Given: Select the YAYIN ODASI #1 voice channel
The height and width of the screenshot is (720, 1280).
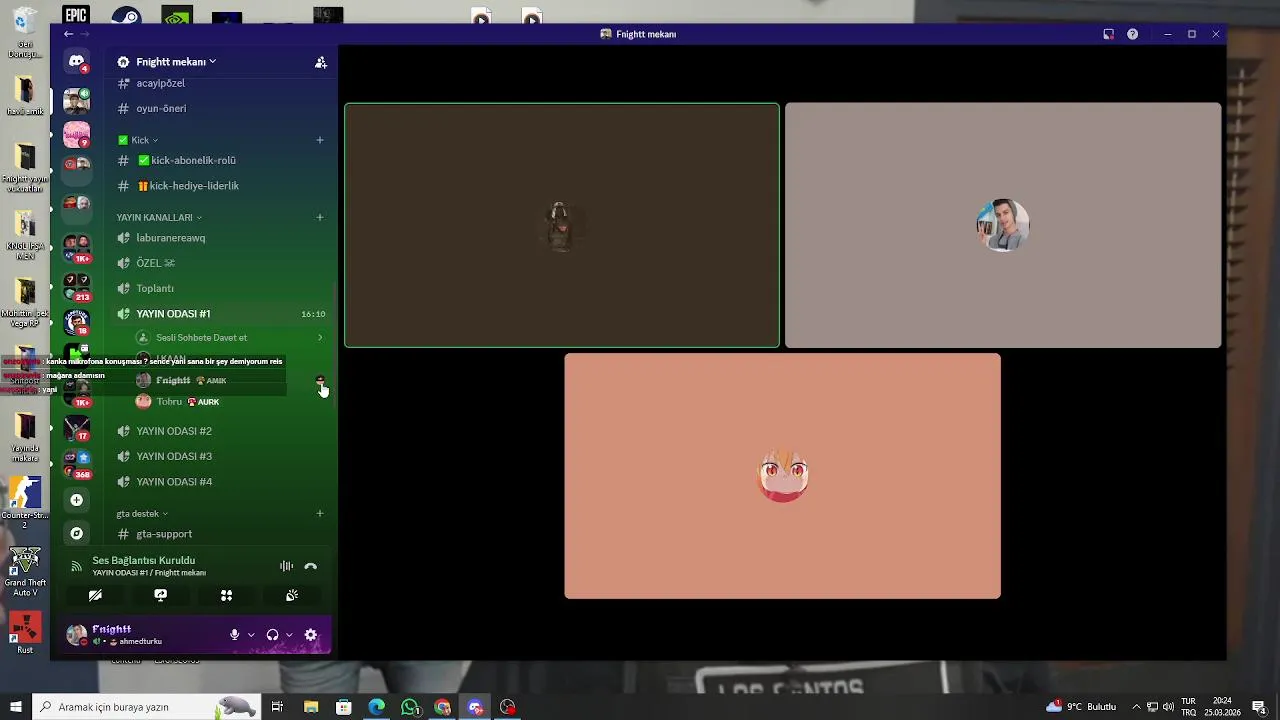Looking at the screenshot, I should coord(173,314).
